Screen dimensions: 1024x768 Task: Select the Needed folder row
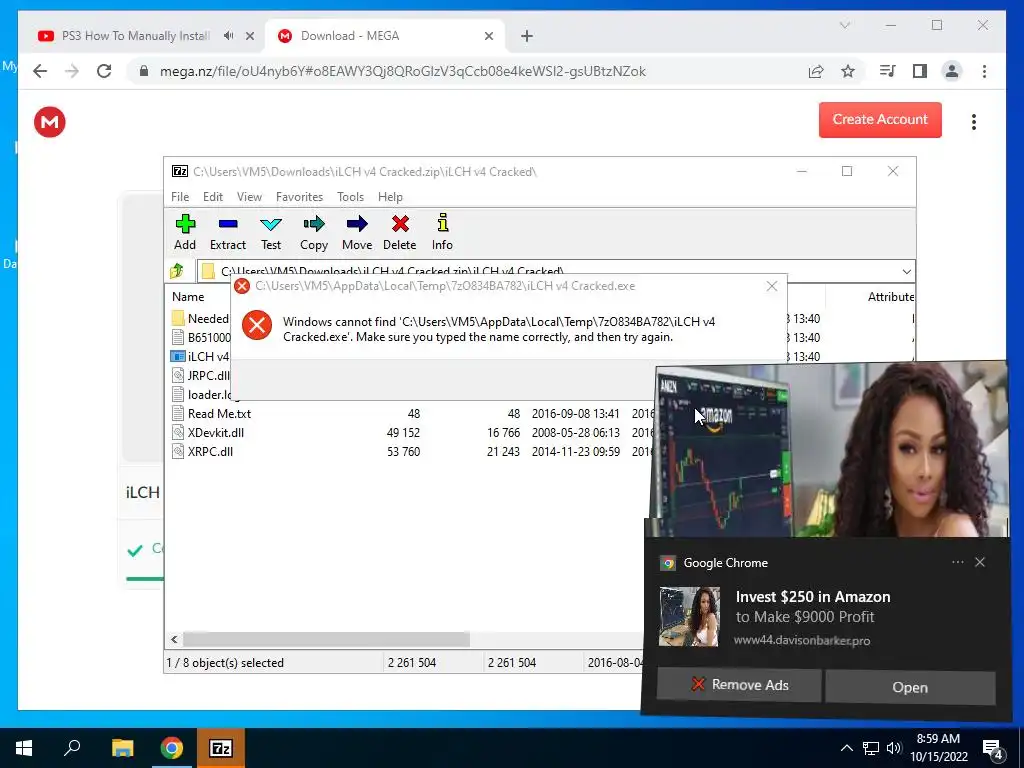[200, 319]
